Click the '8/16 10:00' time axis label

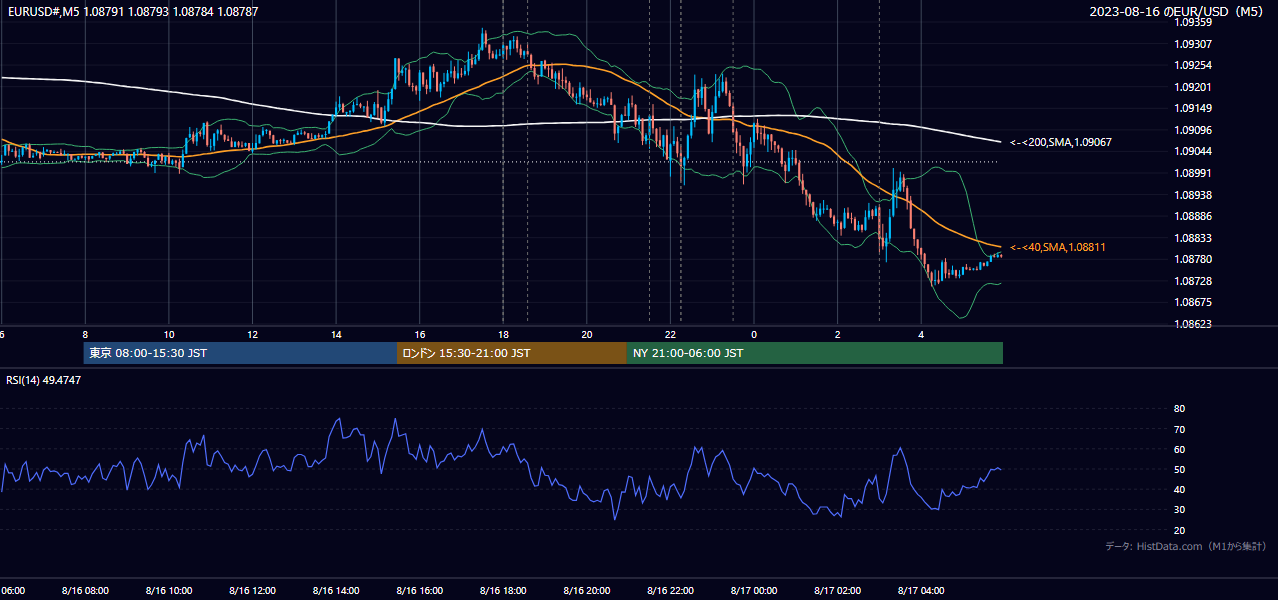pyautogui.click(x=168, y=591)
